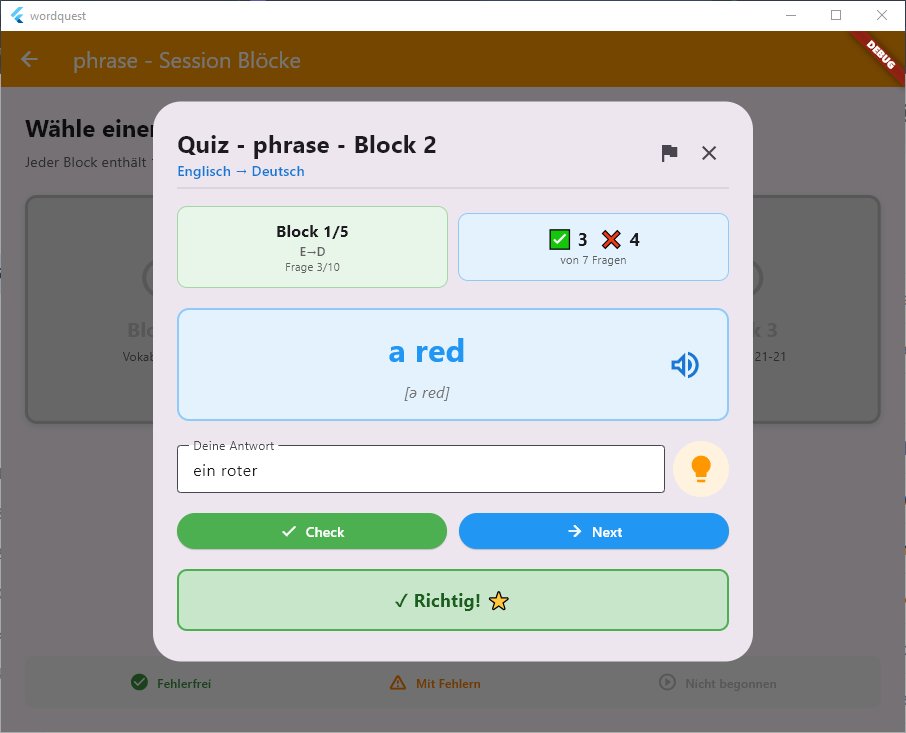Click the lightbulb hint button

click(701, 468)
